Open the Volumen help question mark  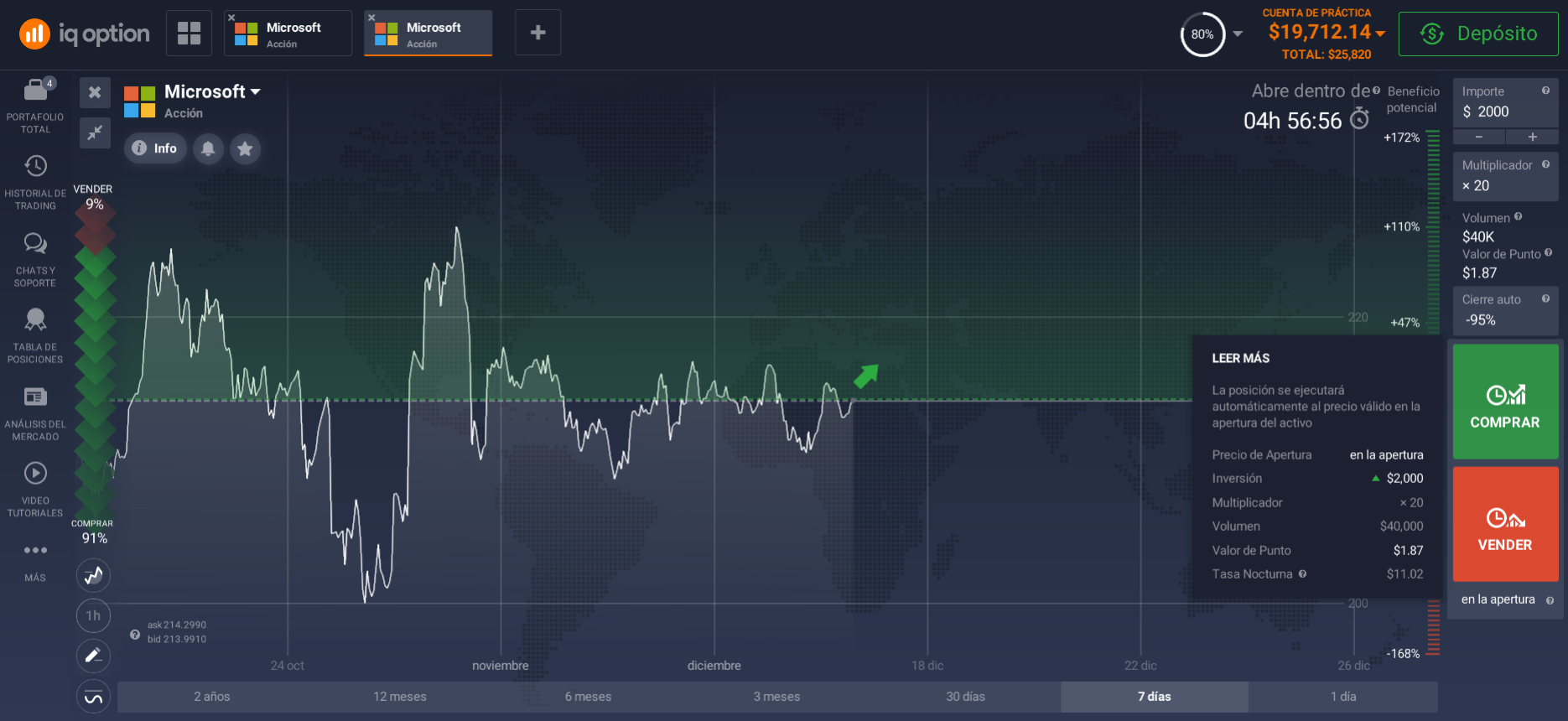(1518, 216)
